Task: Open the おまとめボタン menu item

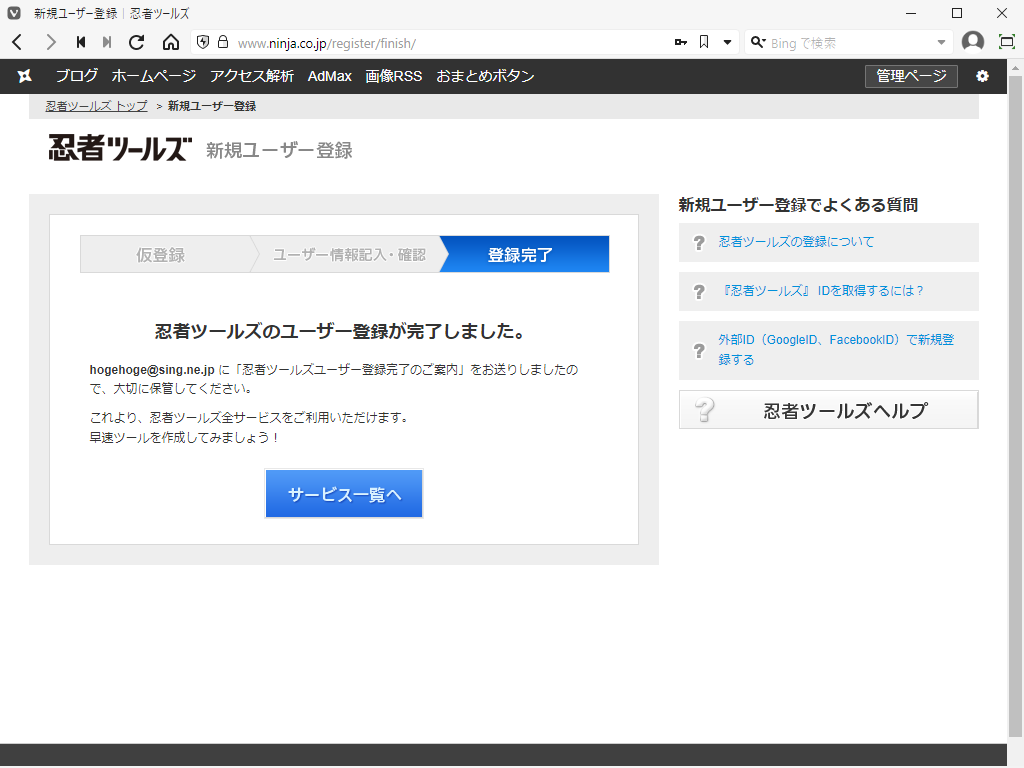Action: coord(485,76)
